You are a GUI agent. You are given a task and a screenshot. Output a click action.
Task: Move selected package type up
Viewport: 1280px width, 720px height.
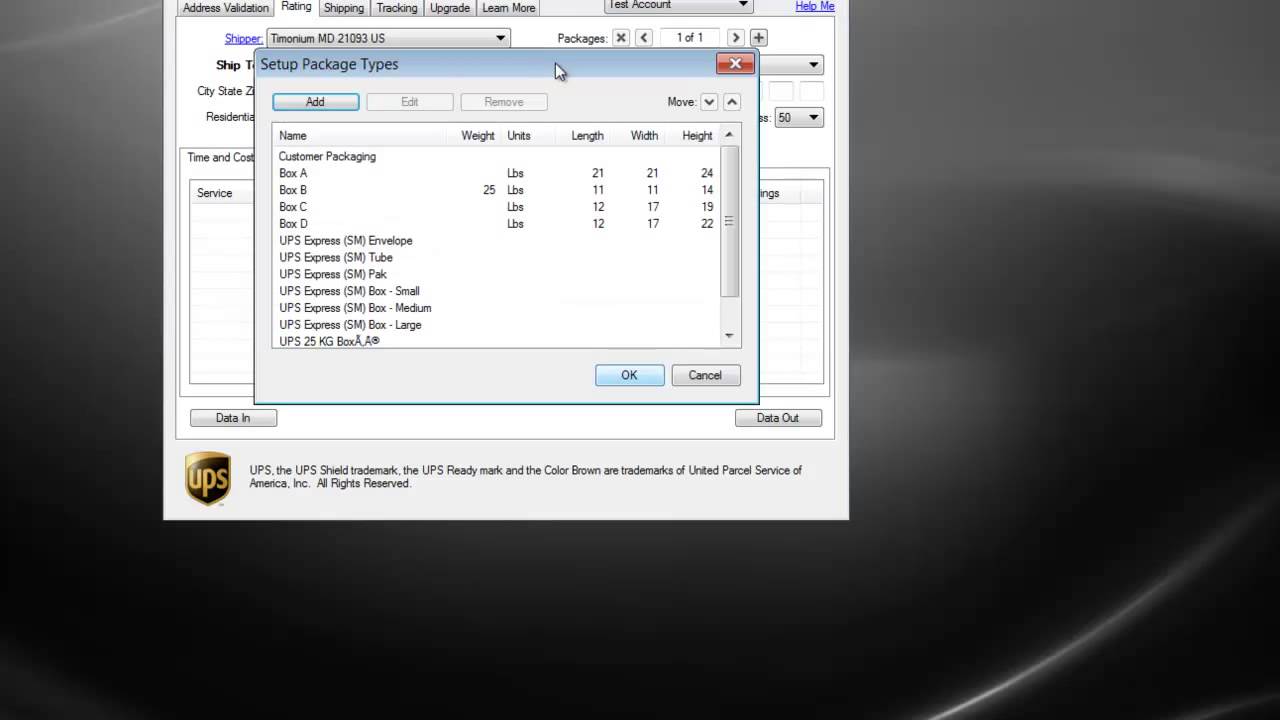coord(732,102)
